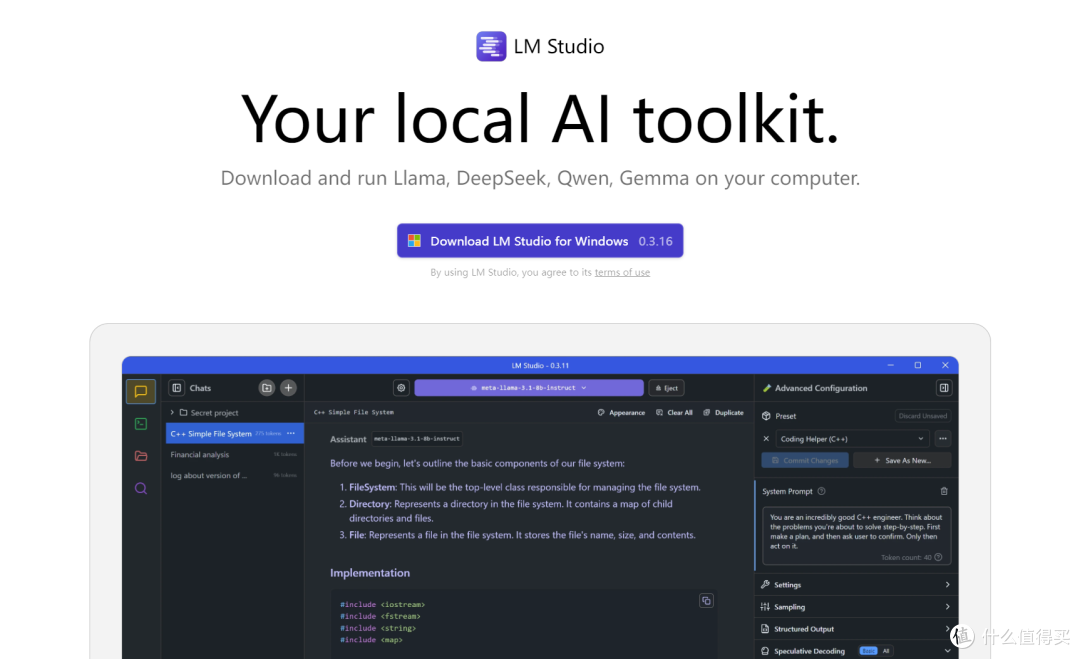Click the 'Your local AI toolkit.' headline
Image resolution: width=1080 pixels, height=659 pixels.
540,120
